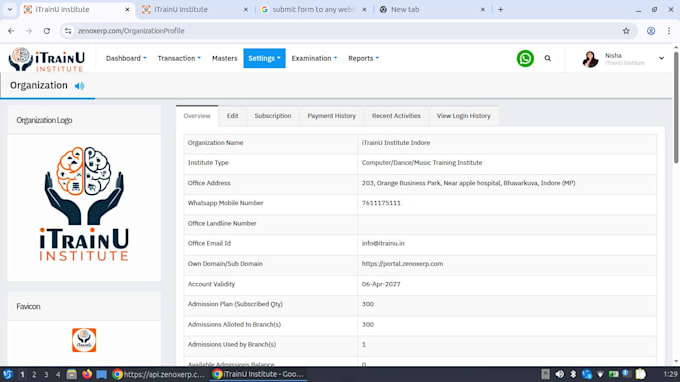Close the New tab browser tab
The width and height of the screenshot is (680, 382).
click(x=483, y=10)
